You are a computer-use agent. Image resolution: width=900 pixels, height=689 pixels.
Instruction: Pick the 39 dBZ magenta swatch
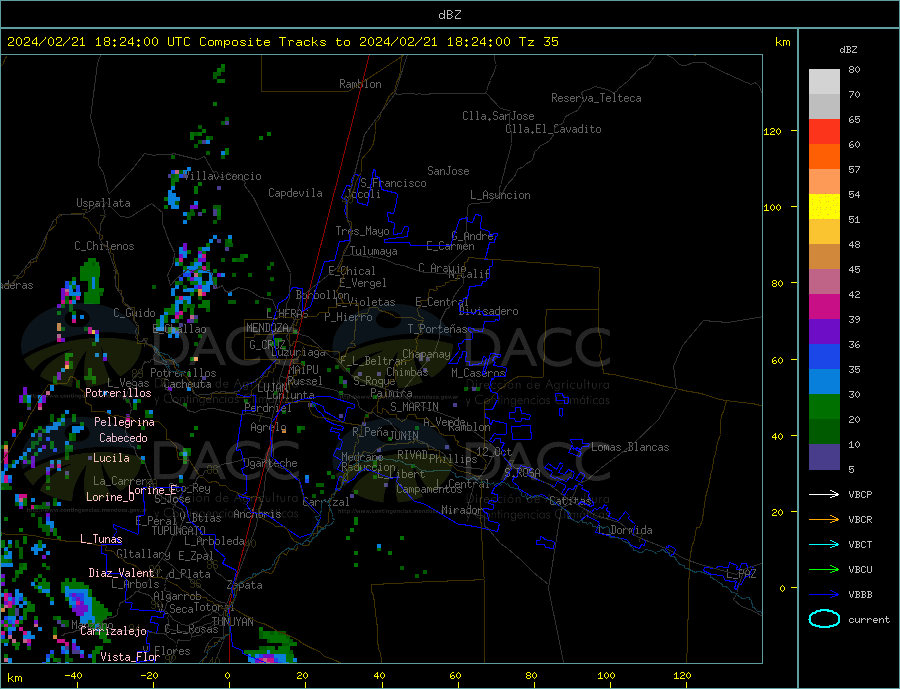[824, 307]
